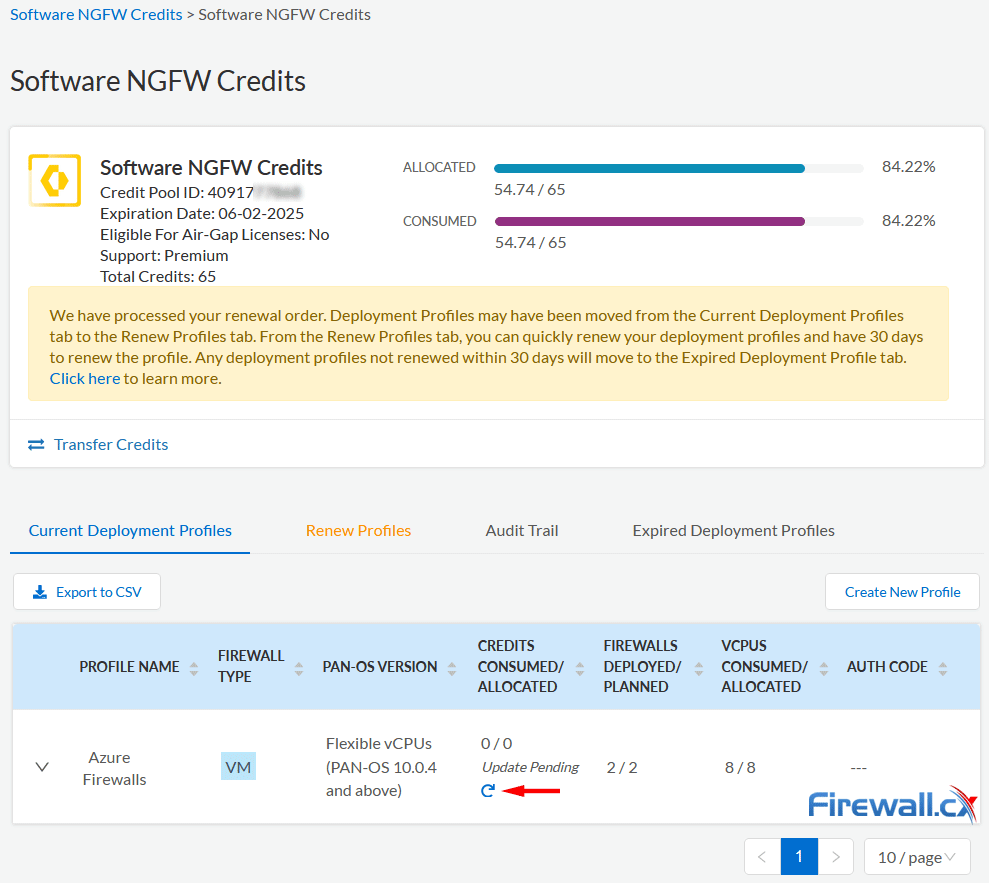Click the PAN-OS VERSION column header
Screen dimensions: 989x883
[380, 667]
